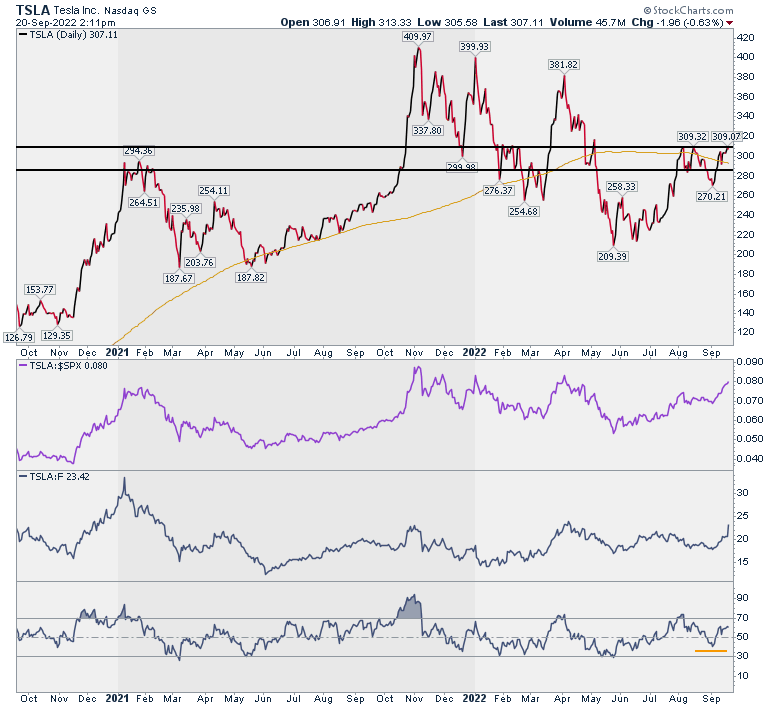Click the TSLA (Daily) 307.11 legend
Viewport: 780px width, 707px height.
click(x=69, y=35)
